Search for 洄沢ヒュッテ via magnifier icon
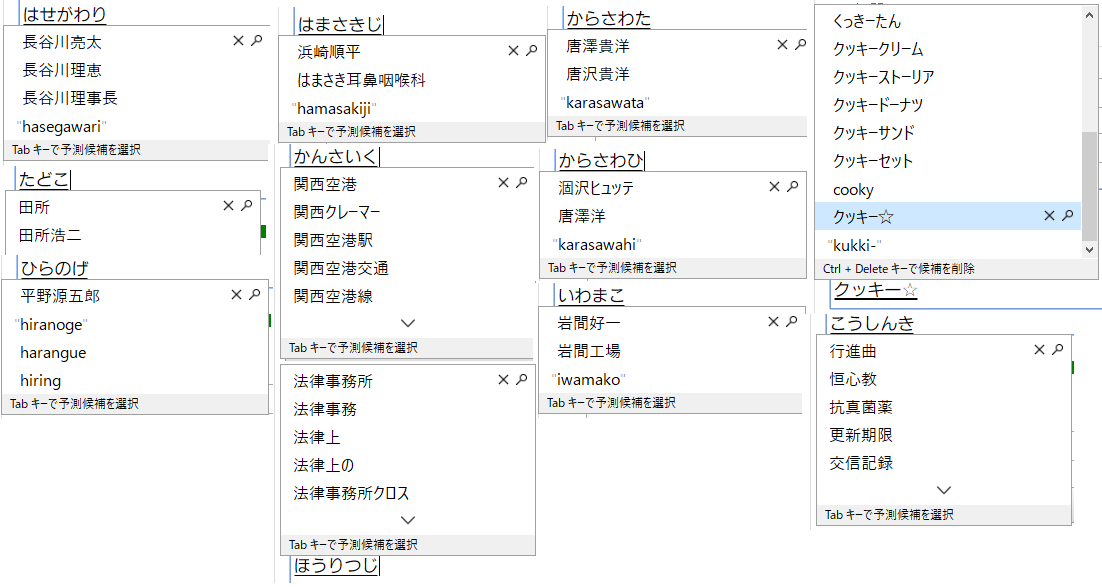 [x=791, y=187]
